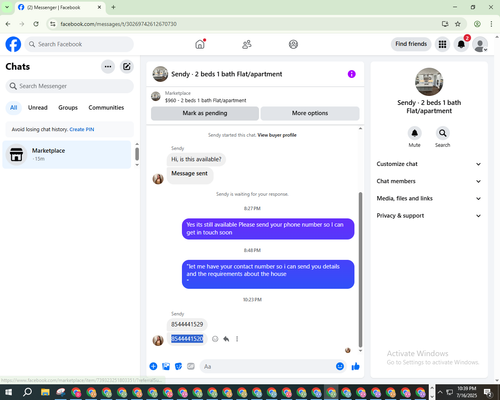500x400 pixels.
Task: Expand Media, files and links section
Action: [x=429, y=198]
